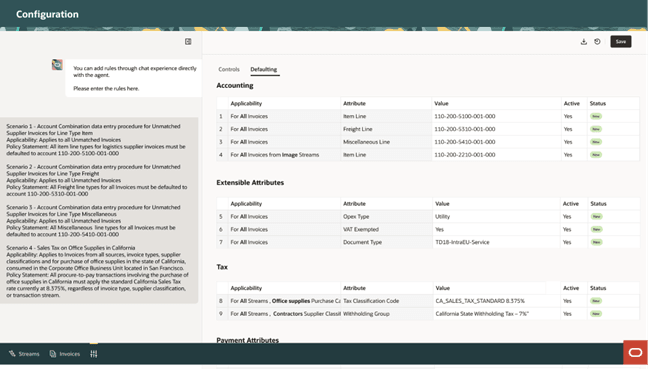The height and width of the screenshot is (369, 648).
Task: Collapse the chat panel icon
Action: pyautogui.click(x=188, y=41)
